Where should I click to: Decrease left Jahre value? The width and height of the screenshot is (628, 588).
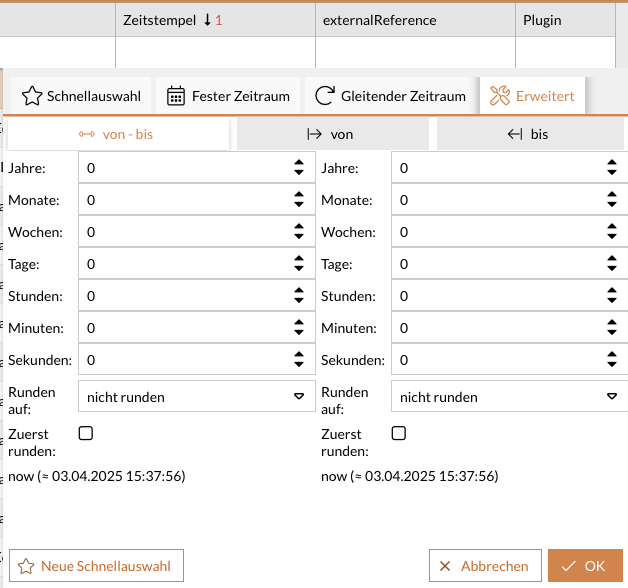(x=299, y=173)
